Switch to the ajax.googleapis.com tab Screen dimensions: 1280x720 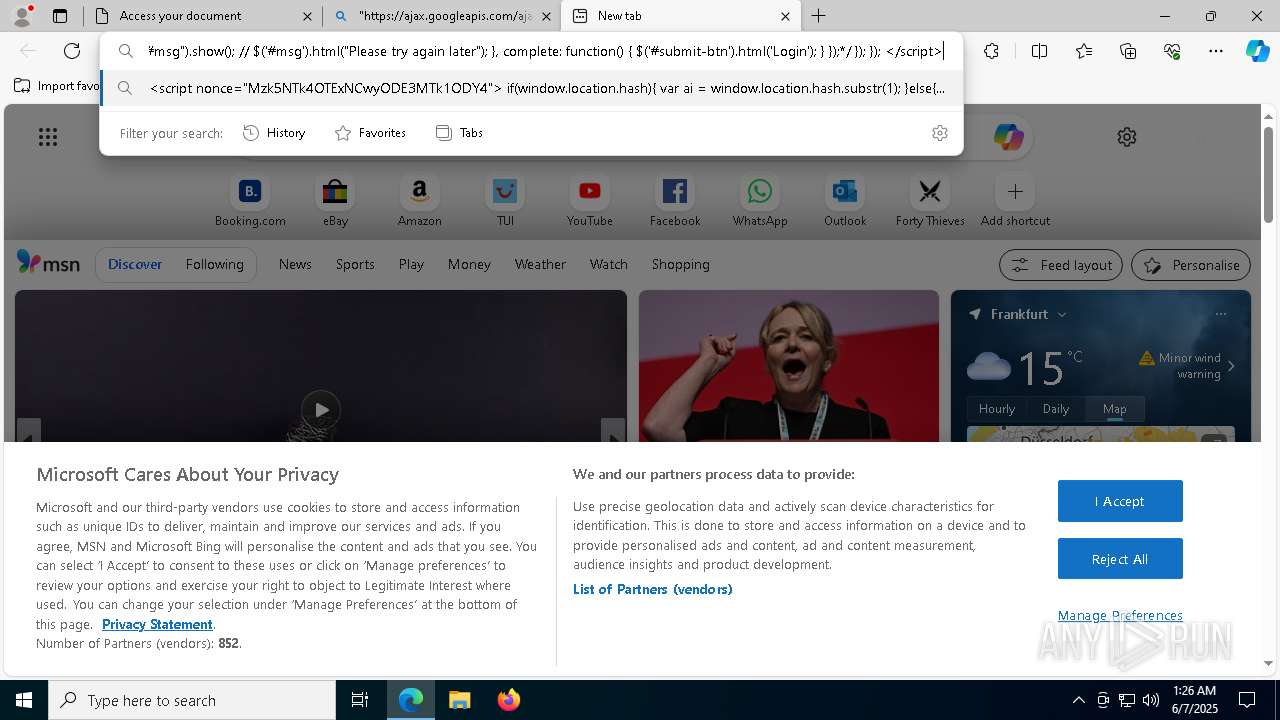click(x=443, y=16)
